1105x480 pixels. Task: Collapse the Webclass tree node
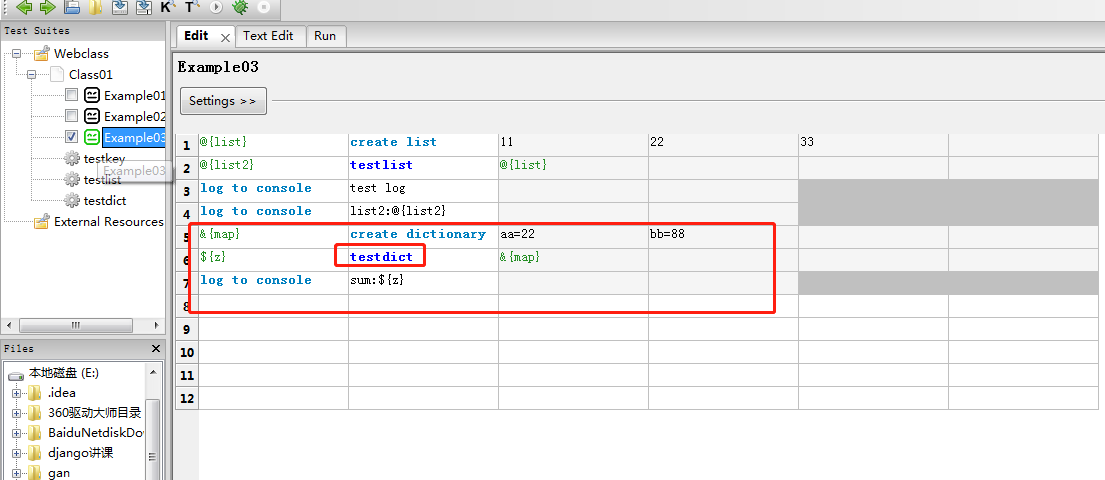click(x=16, y=53)
